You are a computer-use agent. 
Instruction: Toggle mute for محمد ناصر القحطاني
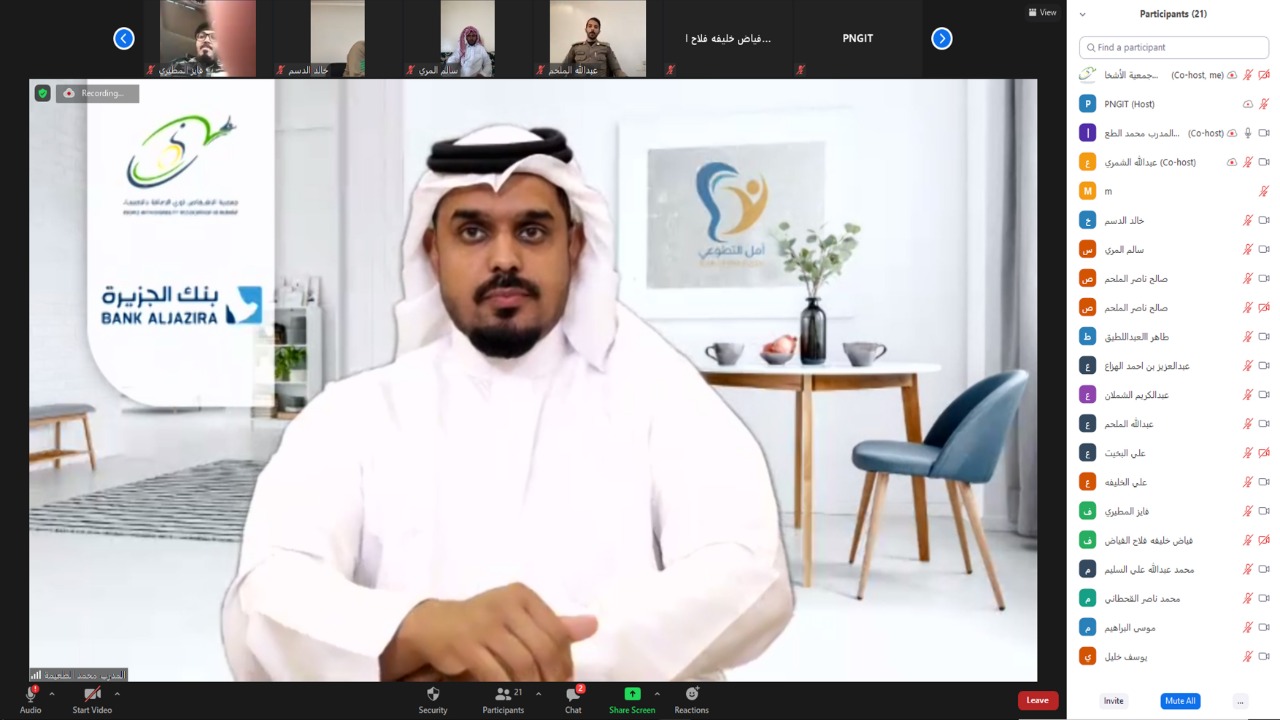click(1248, 599)
